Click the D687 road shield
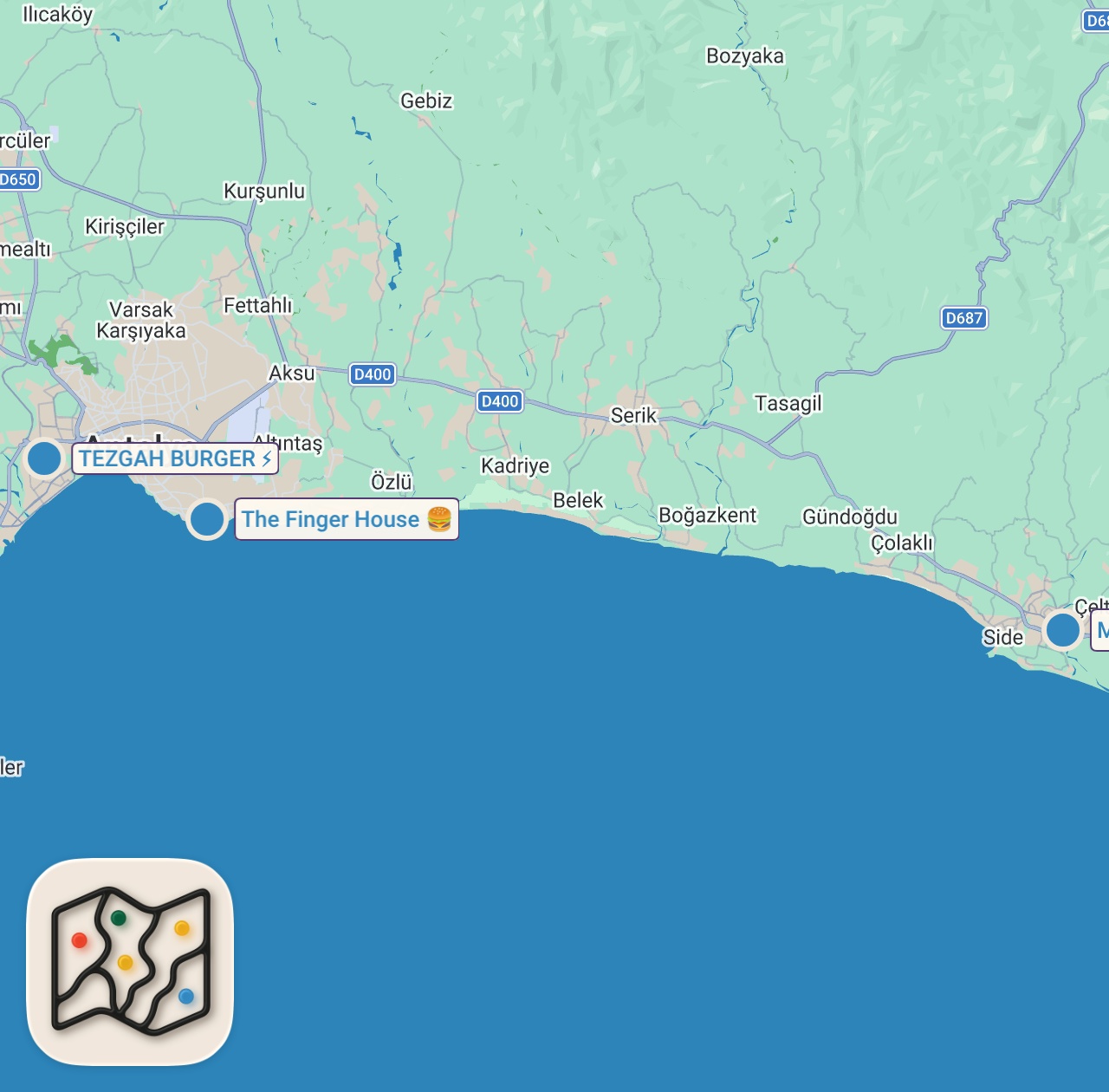Image resolution: width=1109 pixels, height=1092 pixels. tap(964, 318)
